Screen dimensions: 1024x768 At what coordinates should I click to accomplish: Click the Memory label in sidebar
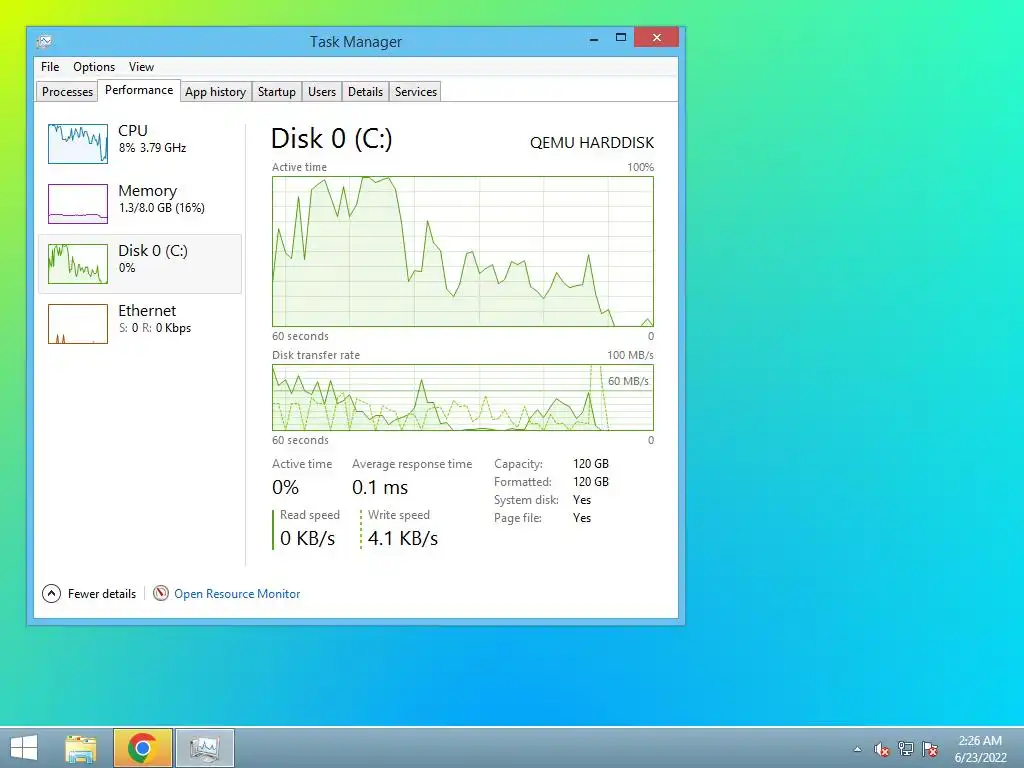148,191
